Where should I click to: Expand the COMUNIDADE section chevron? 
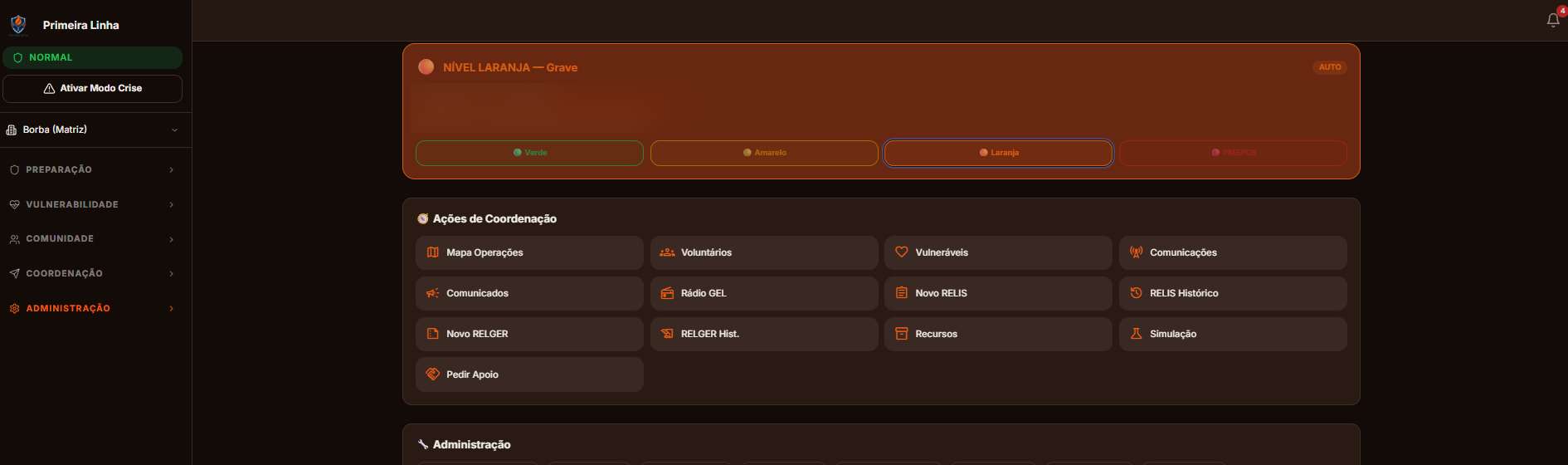point(172,239)
